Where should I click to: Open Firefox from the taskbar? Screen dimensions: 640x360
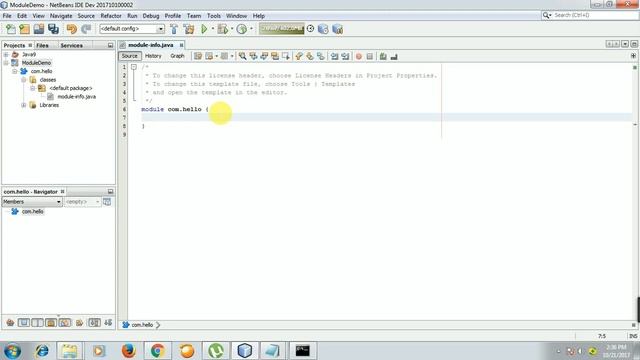(x=129, y=351)
